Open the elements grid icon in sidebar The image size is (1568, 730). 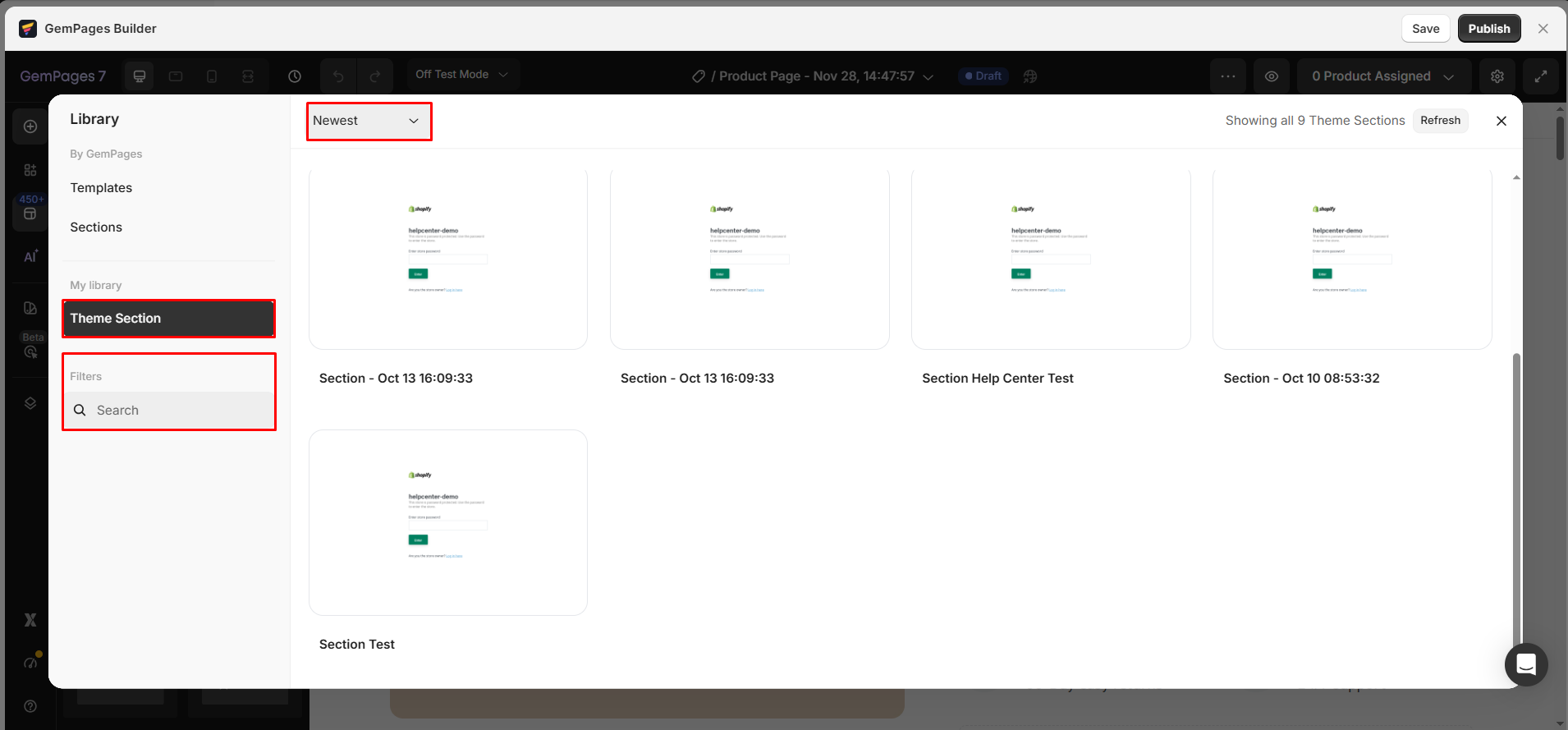coord(30,170)
